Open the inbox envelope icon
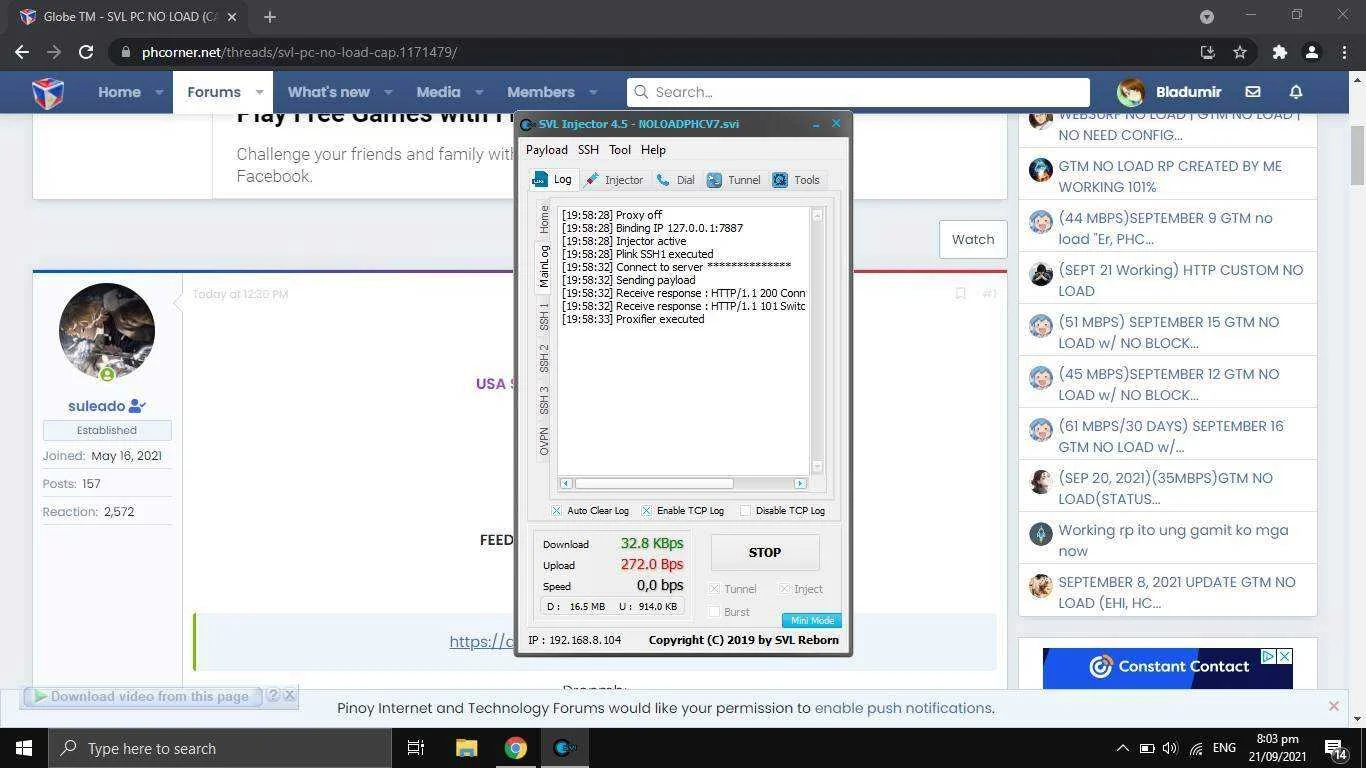The height and width of the screenshot is (768, 1366). tap(1252, 92)
